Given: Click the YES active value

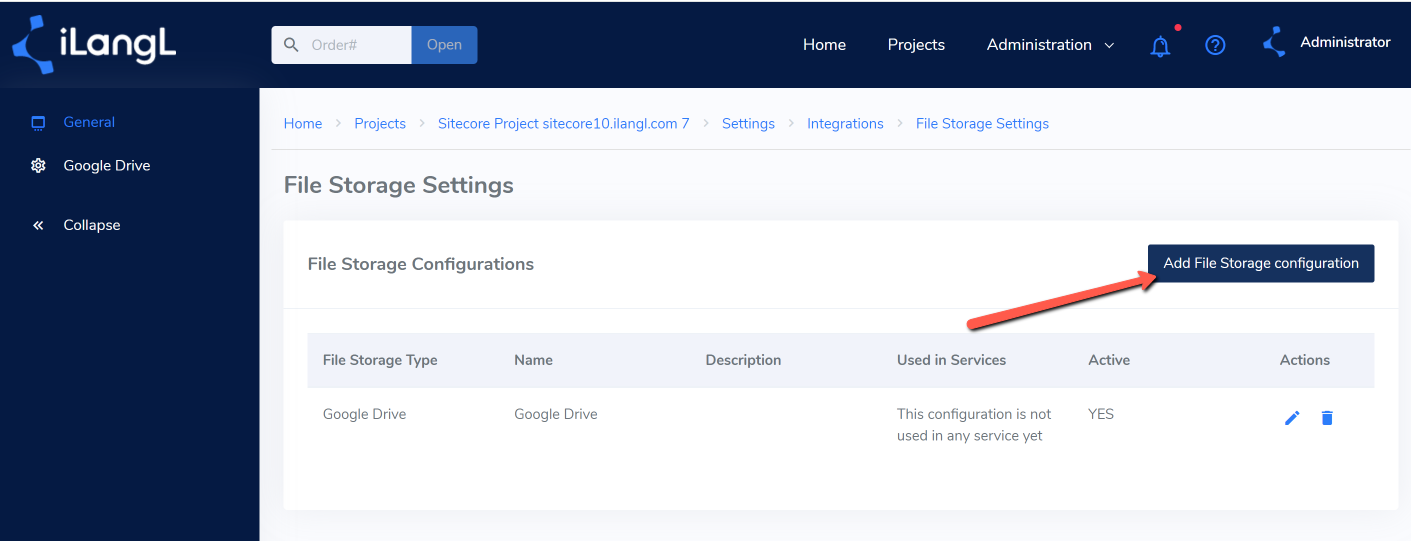Looking at the screenshot, I should 1101,414.
